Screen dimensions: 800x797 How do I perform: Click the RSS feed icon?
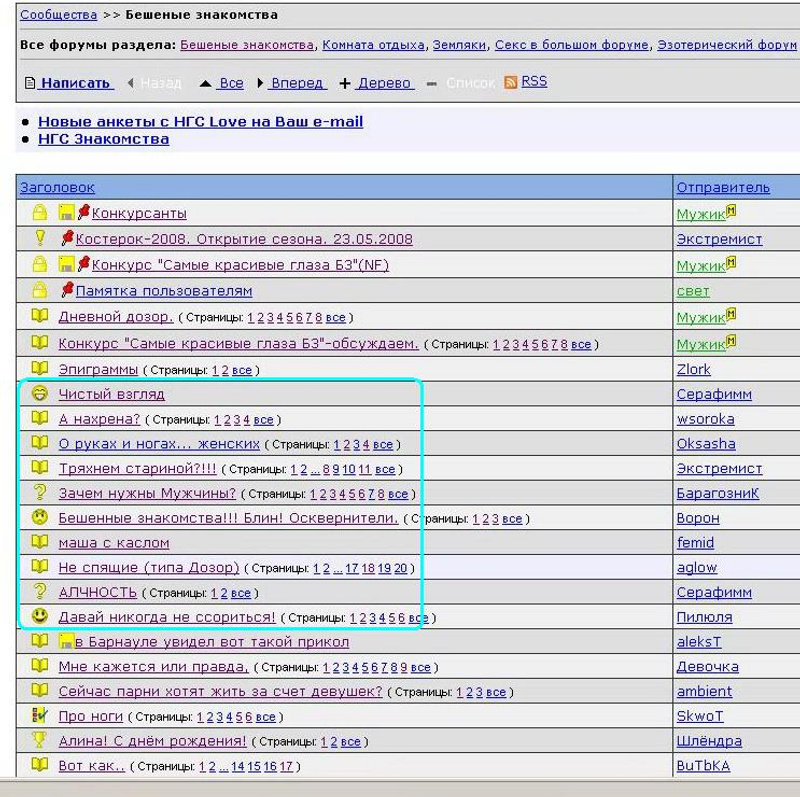(511, 82)
